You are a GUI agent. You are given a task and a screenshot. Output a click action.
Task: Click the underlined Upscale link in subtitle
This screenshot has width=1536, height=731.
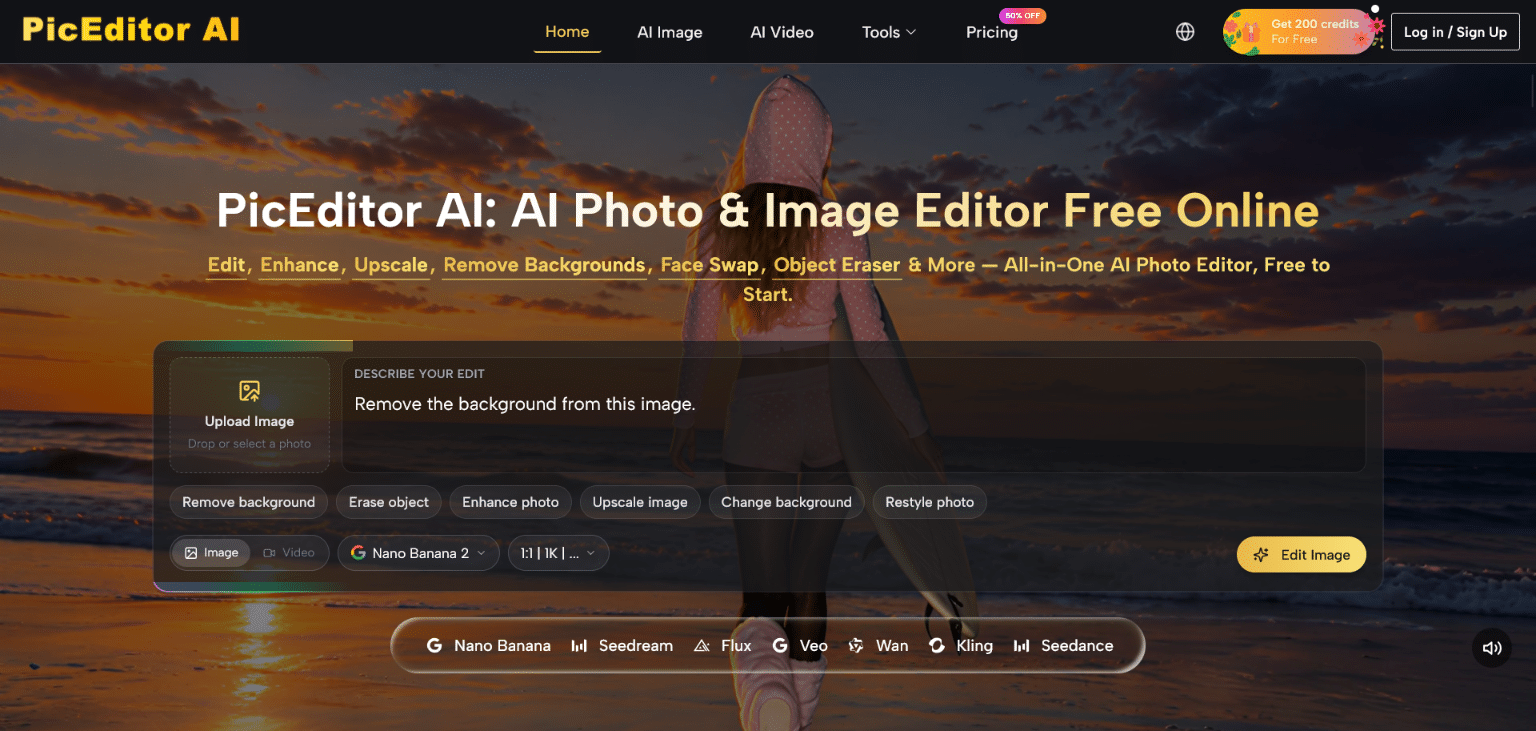pos(391,265)
